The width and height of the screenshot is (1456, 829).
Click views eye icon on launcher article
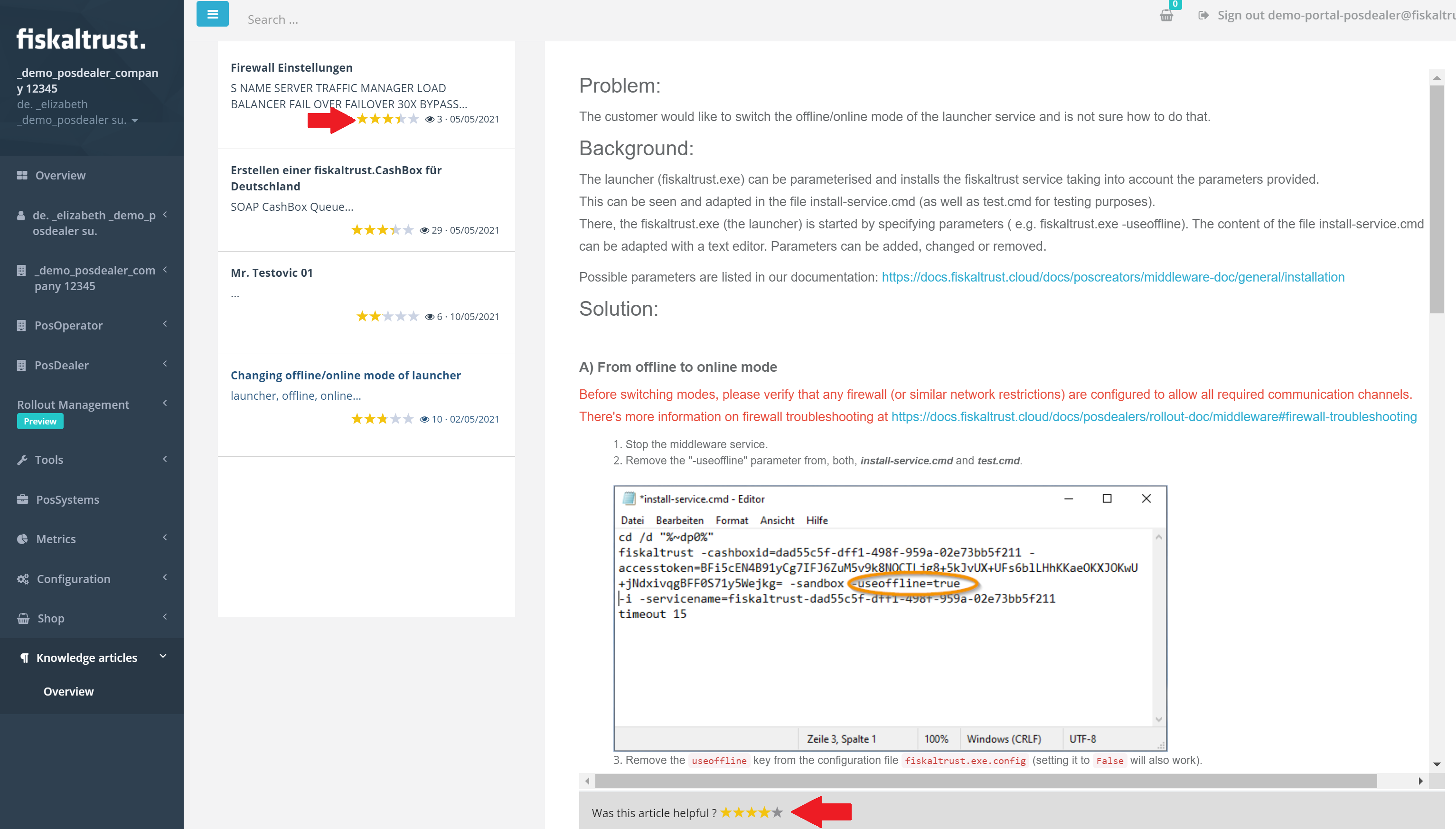424,420
